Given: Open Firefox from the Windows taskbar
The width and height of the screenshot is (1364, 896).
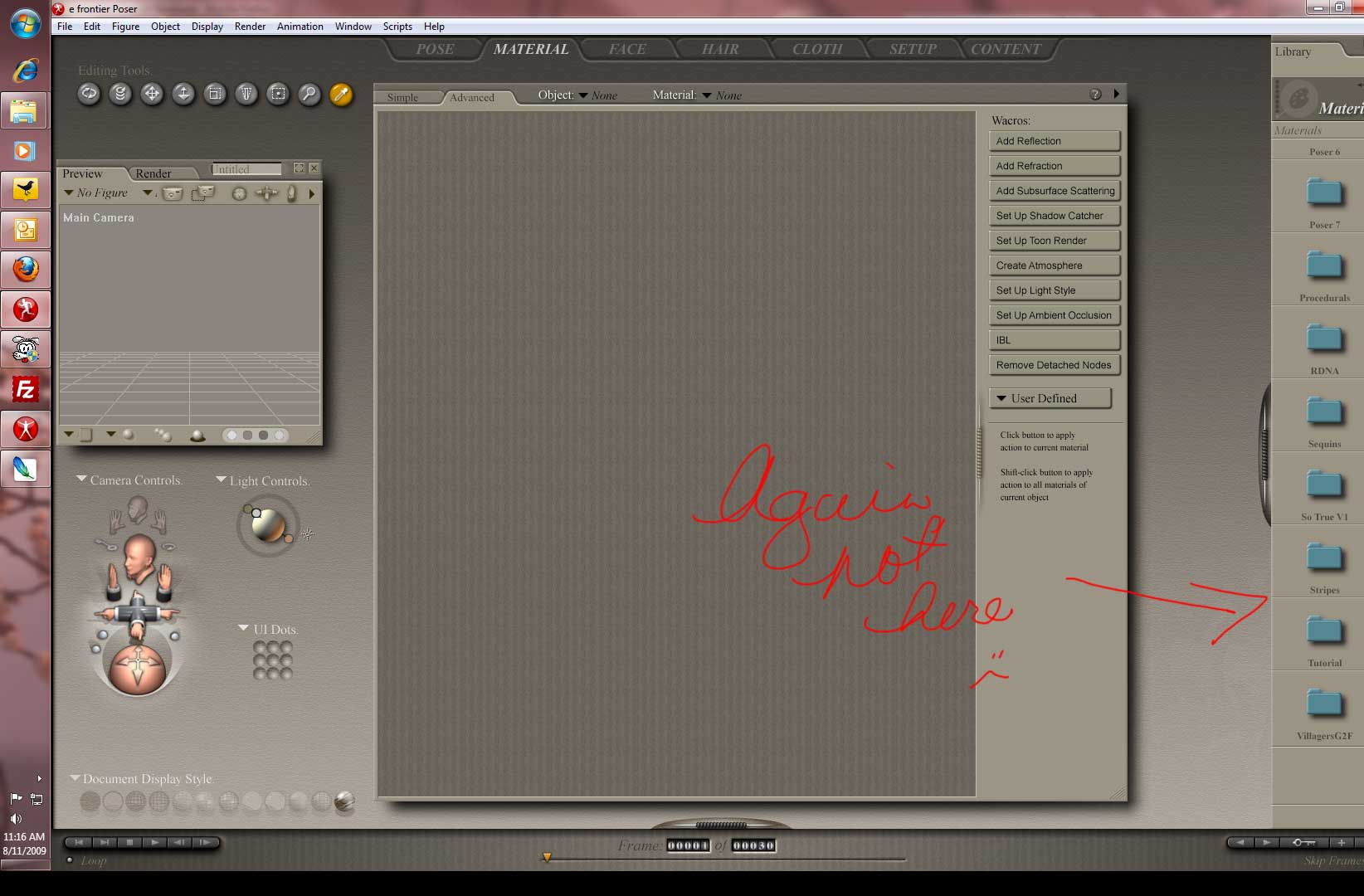Looking at the screenshot, I should [x=26, y=269].
